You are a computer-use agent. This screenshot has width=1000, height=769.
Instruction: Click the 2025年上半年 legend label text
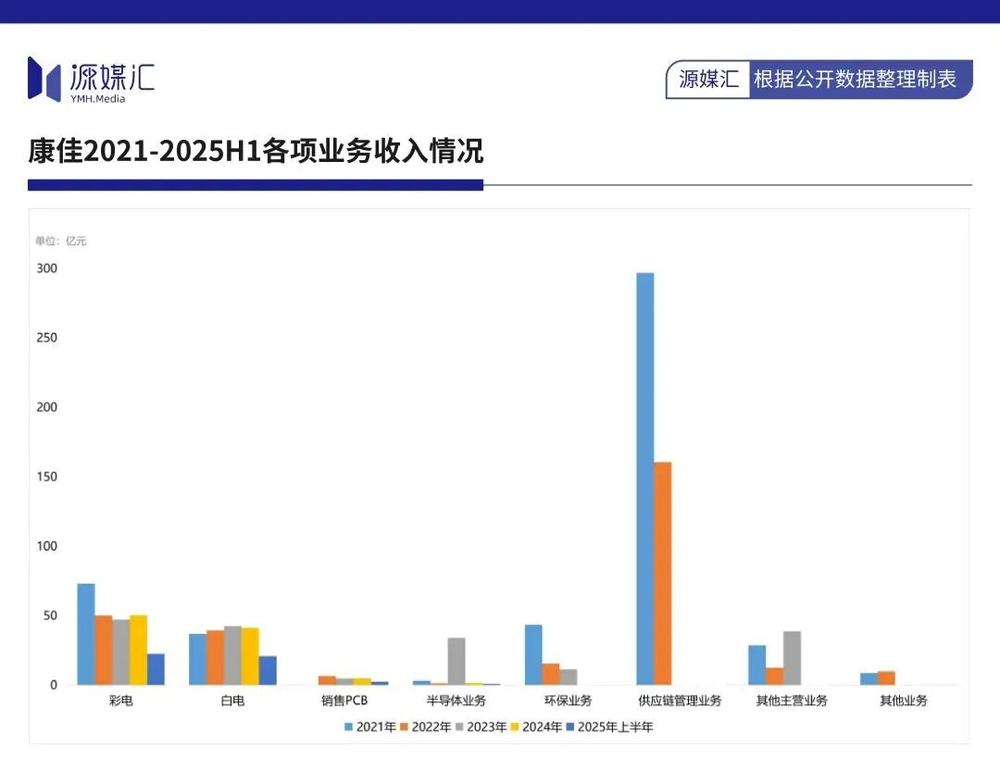615,727
